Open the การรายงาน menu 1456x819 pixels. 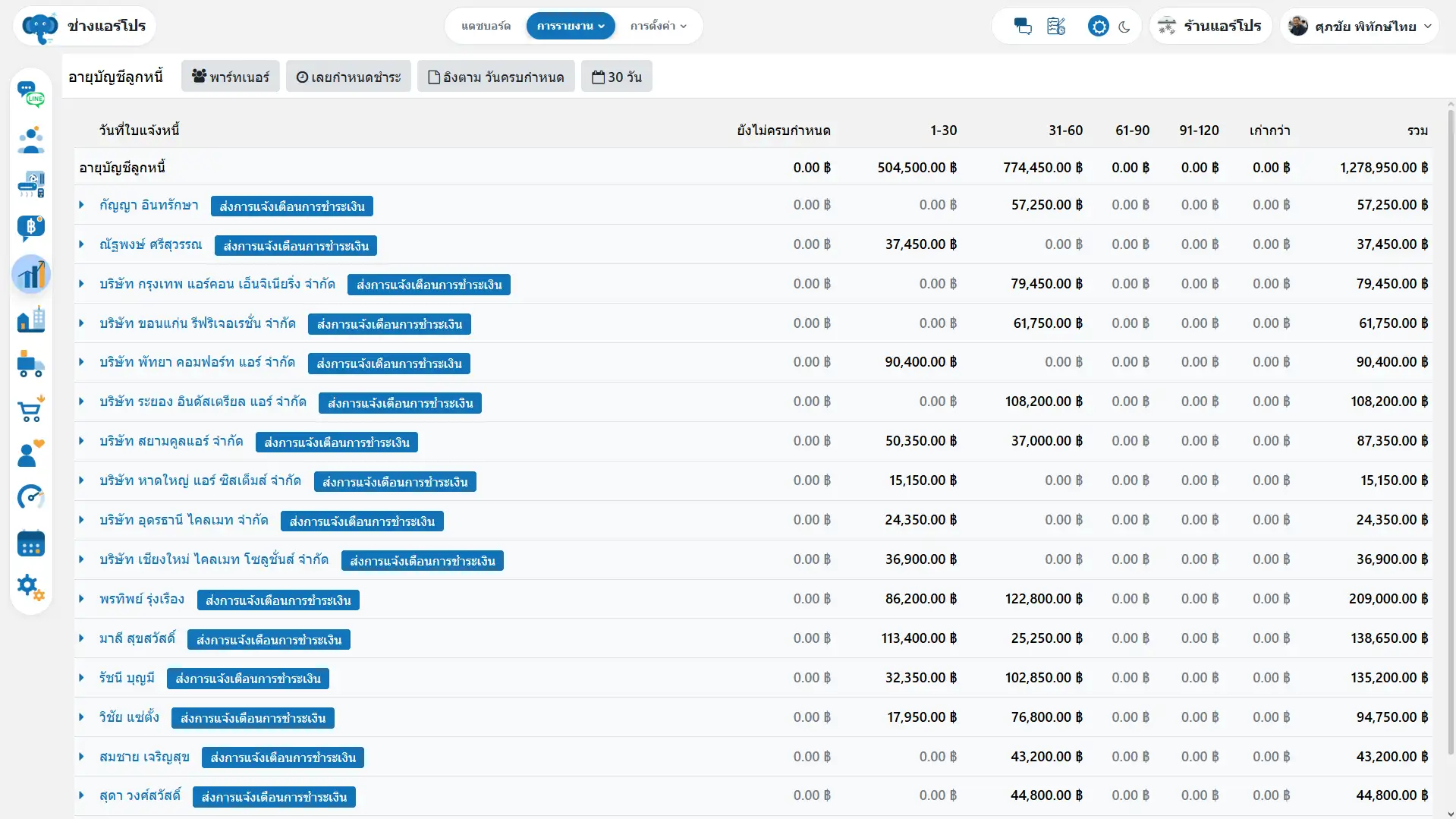click(x=571, y=26)
